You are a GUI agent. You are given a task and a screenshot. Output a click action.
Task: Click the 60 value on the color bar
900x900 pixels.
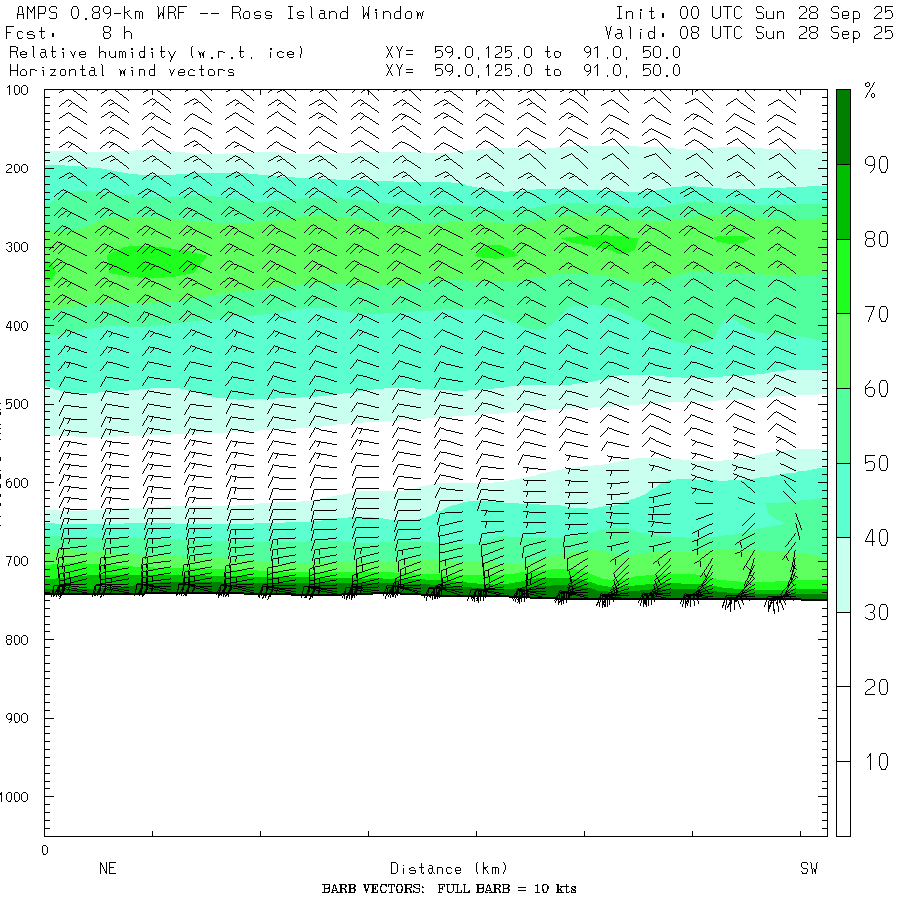pos(876,389)
